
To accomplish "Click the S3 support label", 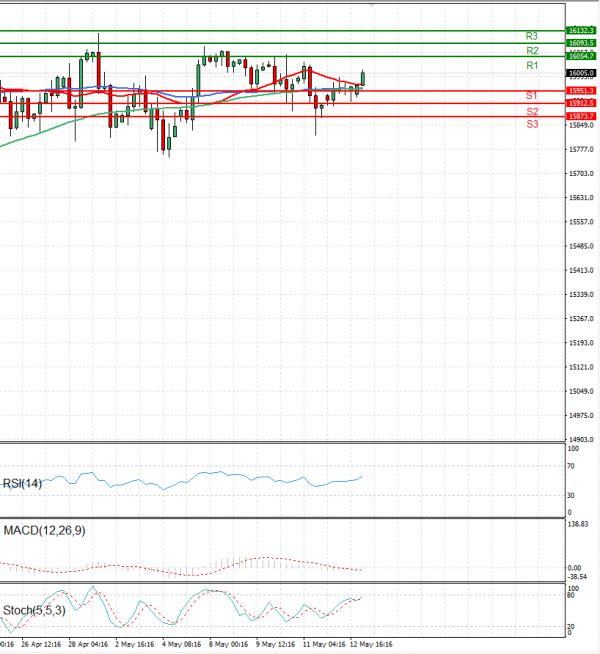I will coord(532,124).
